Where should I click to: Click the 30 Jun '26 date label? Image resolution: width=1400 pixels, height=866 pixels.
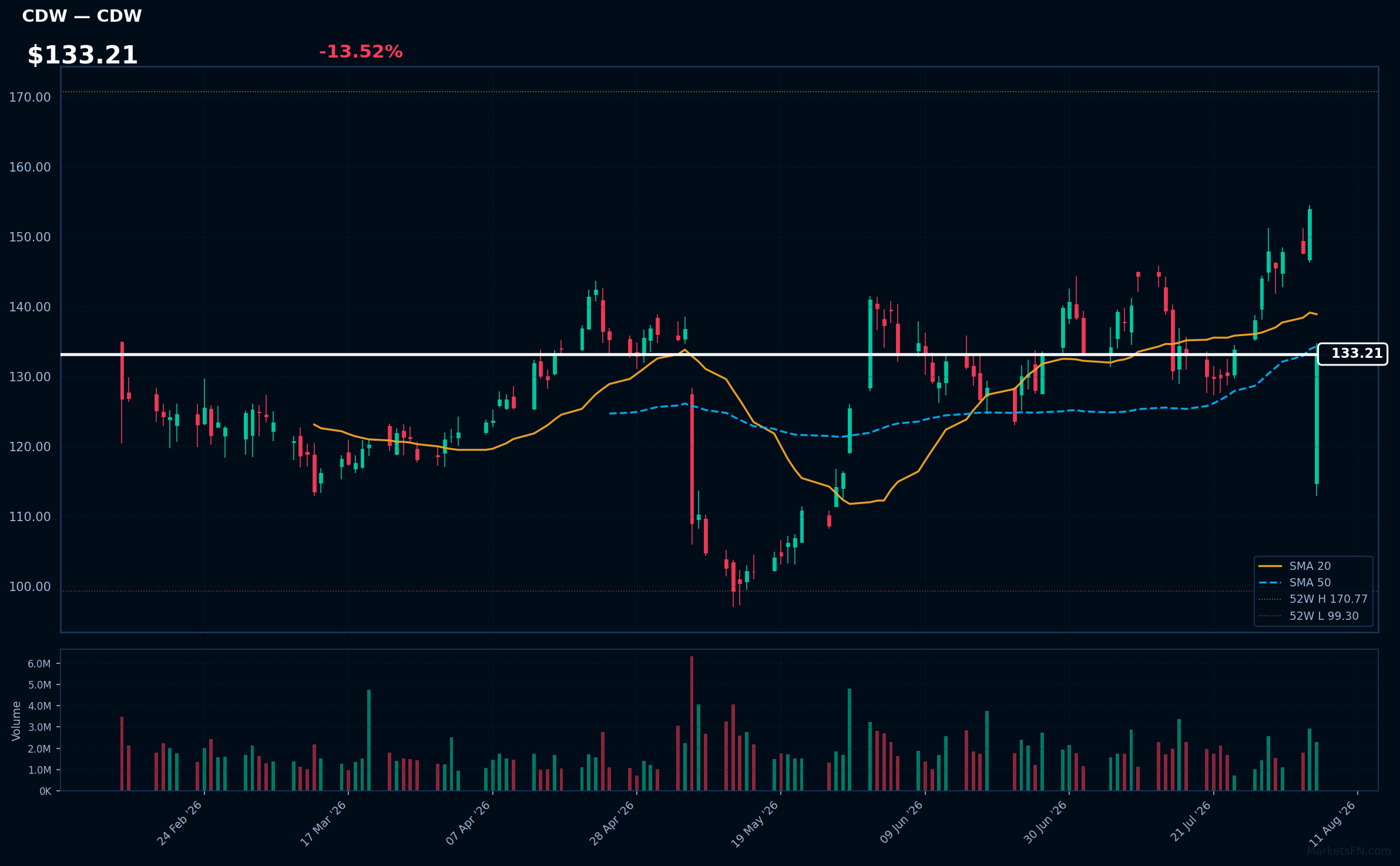coord(1046,823)
